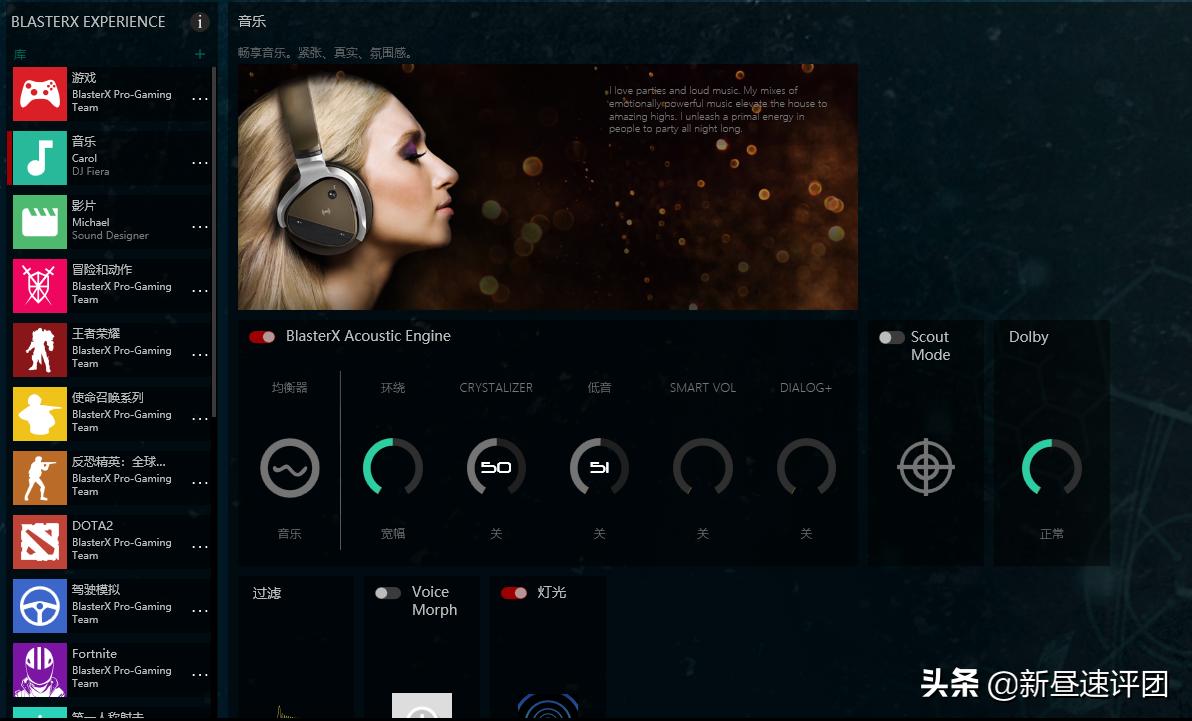Select the 影片 clapperboard profile icon
Screen dimensions: 1192x721
40,221
